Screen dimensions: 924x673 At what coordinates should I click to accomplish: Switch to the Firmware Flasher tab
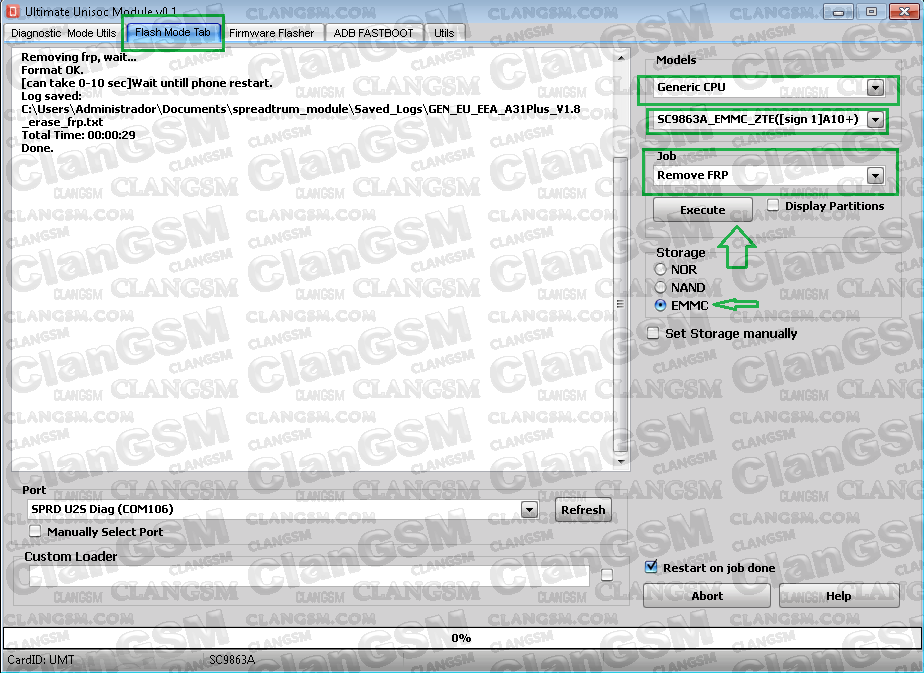point(272,32)
